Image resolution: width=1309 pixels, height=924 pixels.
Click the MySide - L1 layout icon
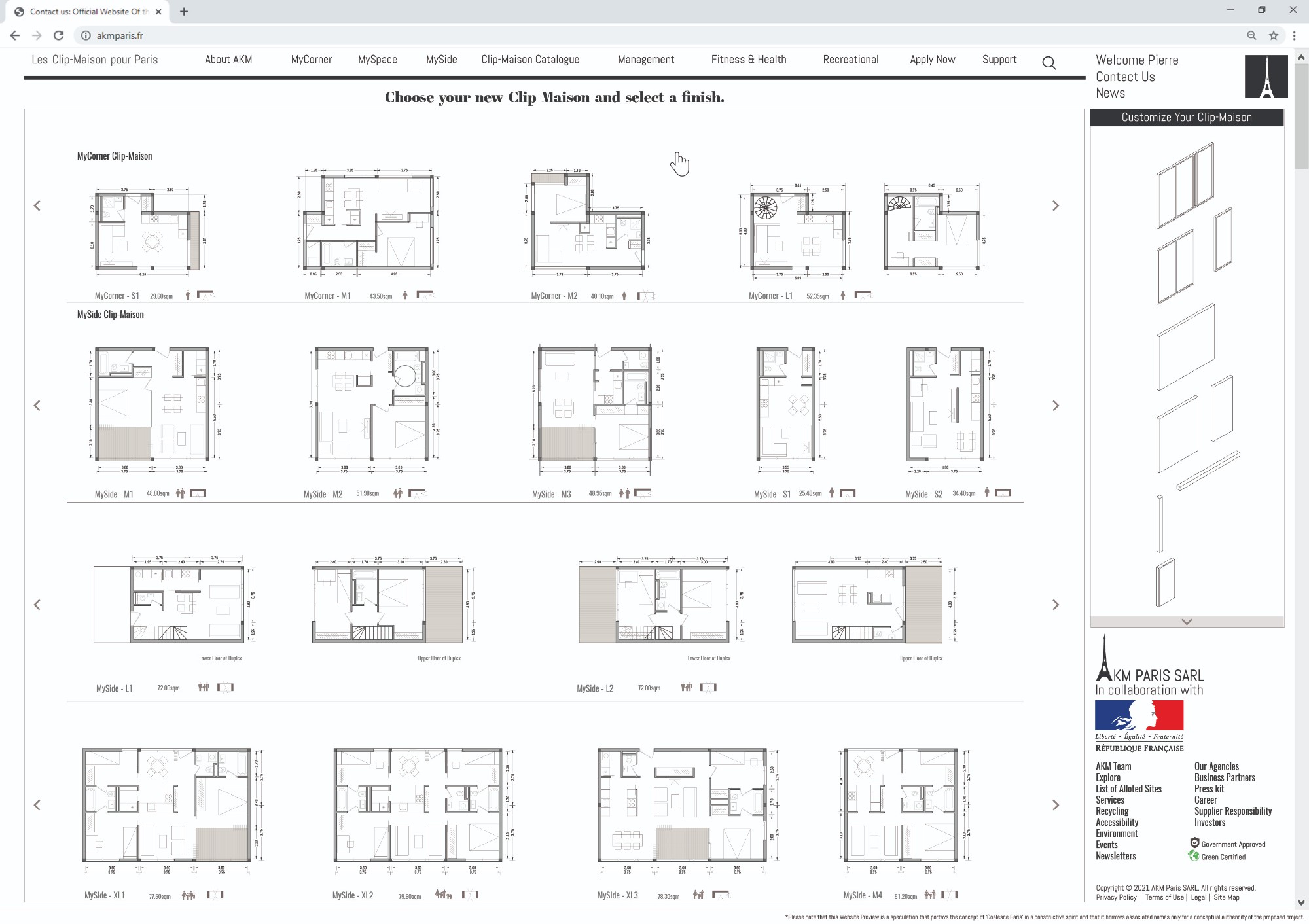coord(225,687)
